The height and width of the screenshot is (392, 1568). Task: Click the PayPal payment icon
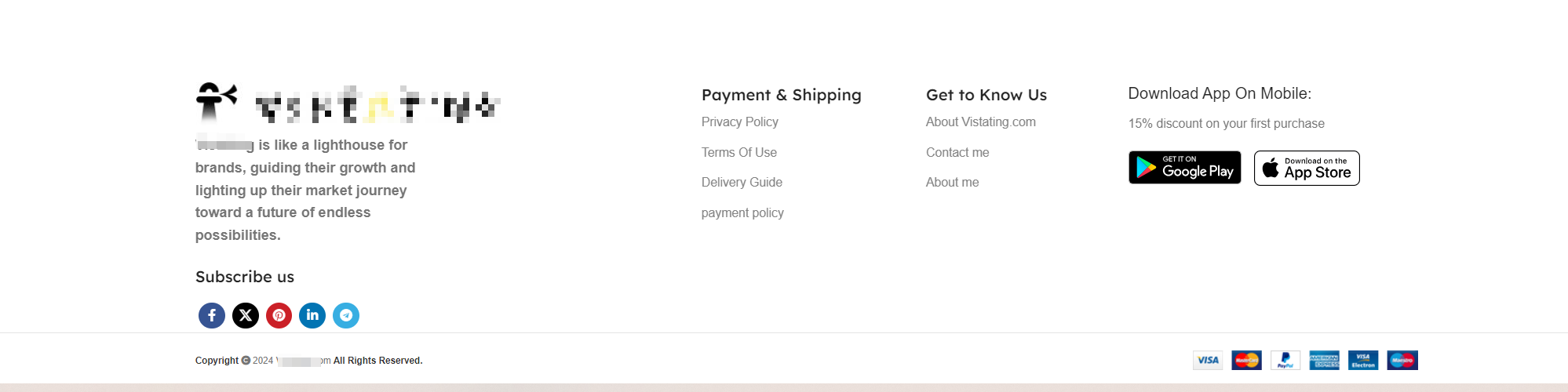pyautogui.click(x=1285, y=361)
